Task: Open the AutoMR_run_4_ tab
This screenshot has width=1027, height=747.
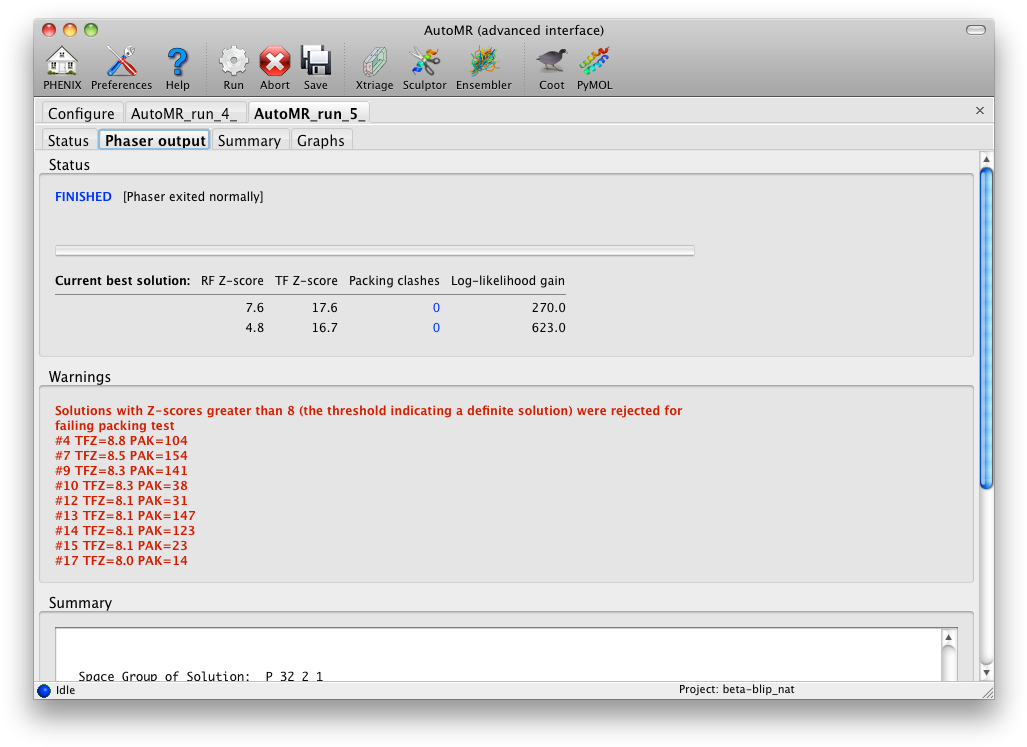Action: (185, 113)
